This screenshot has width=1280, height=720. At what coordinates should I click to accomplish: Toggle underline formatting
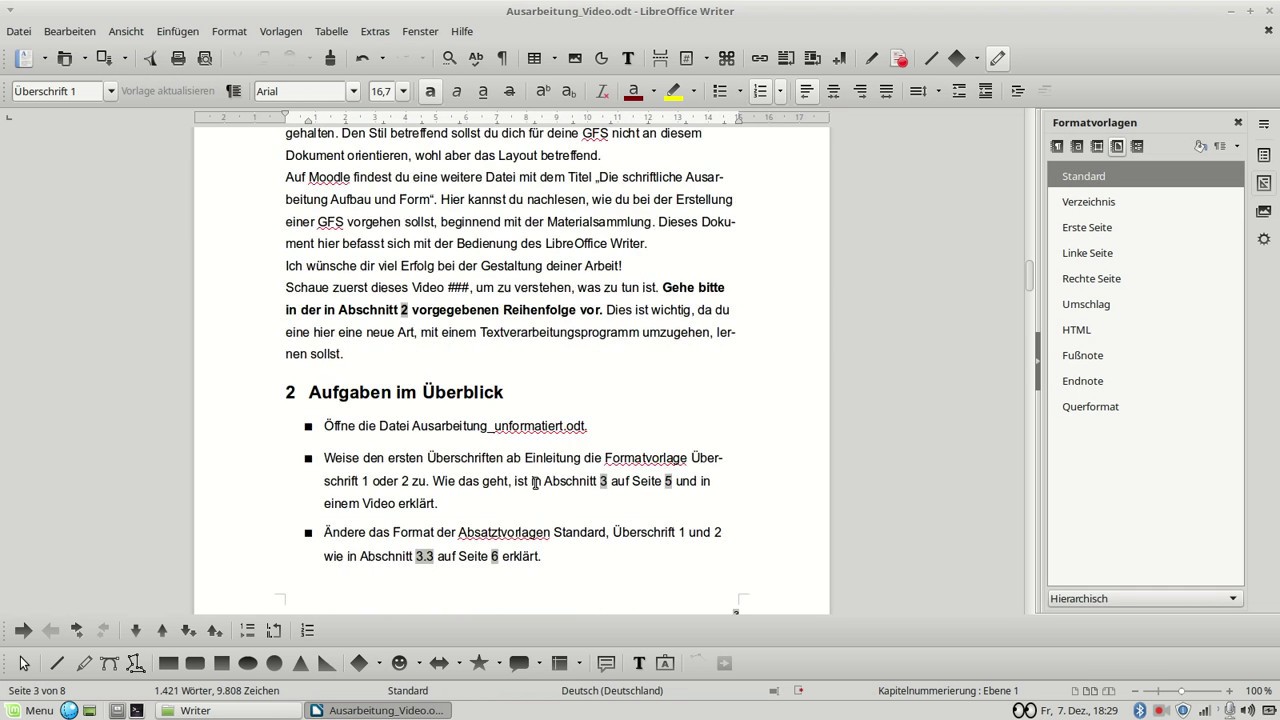click(x=483, y=91)
